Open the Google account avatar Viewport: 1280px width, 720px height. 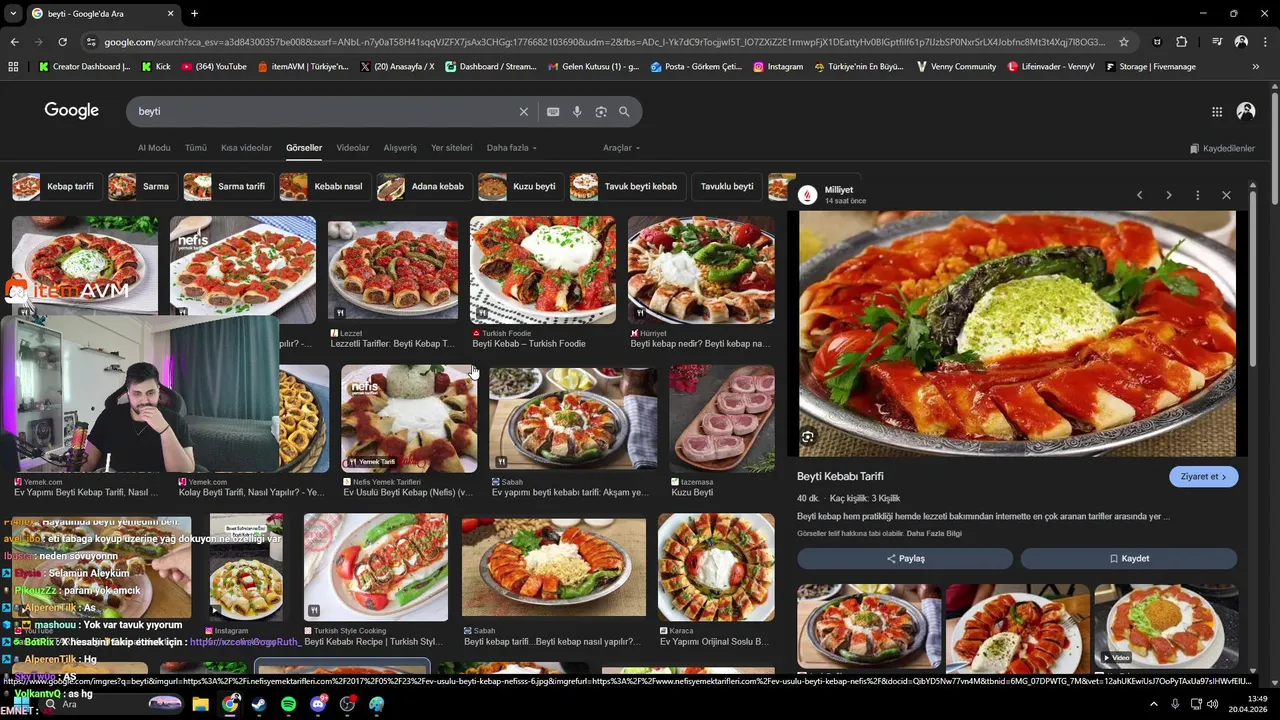pyautogui.click(x=1246, y=112)
